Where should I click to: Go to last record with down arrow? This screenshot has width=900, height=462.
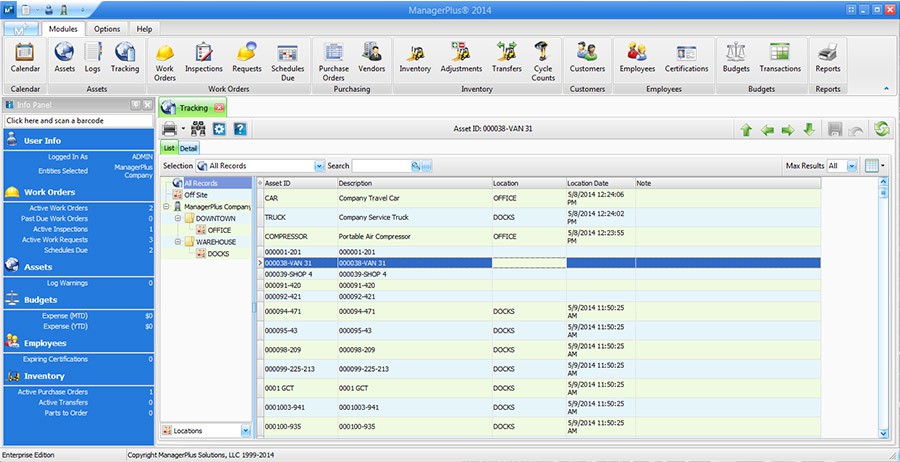click(809, 130)
